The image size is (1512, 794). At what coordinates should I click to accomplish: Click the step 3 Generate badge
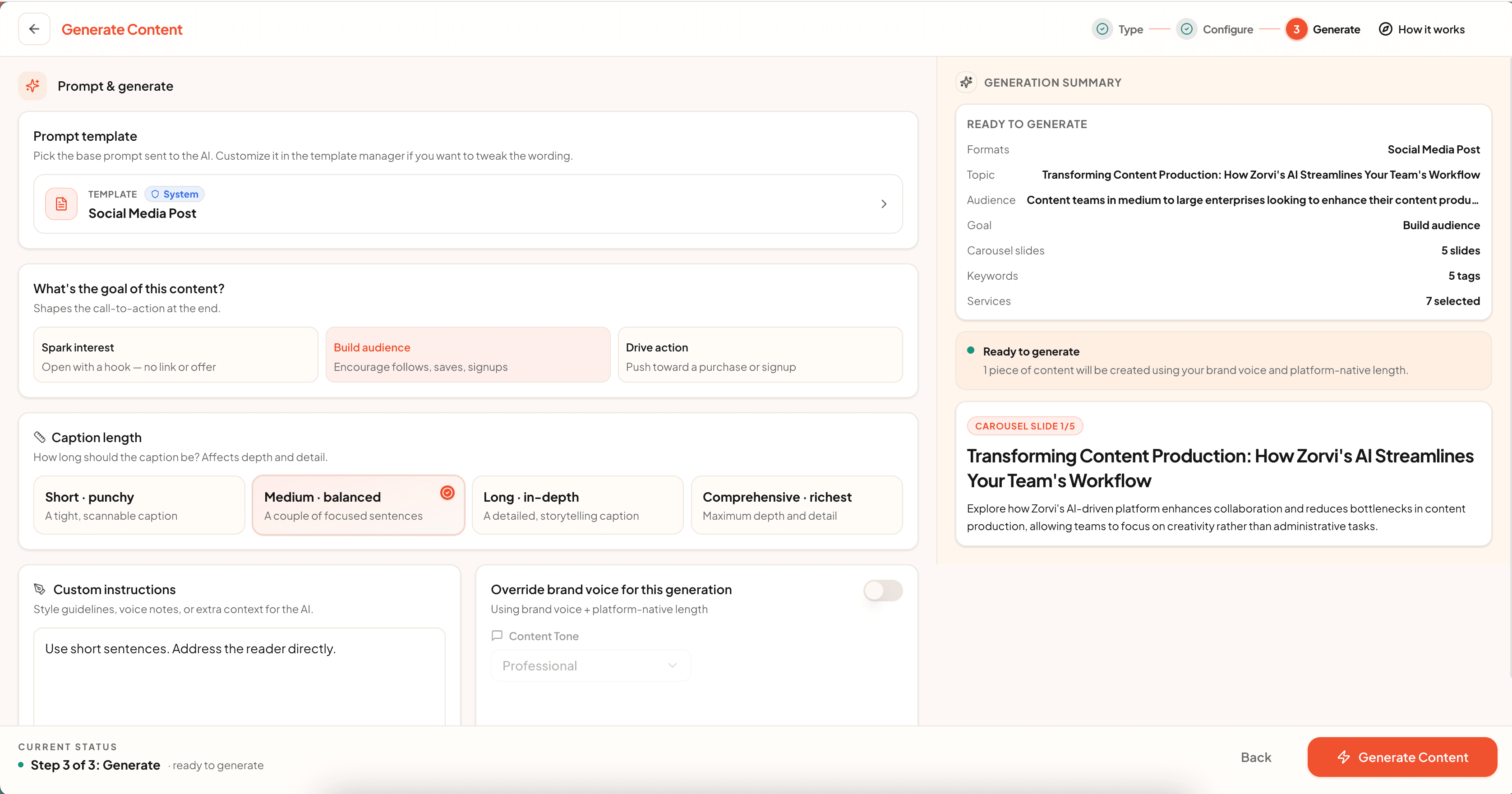click(x=1296, y=29)
